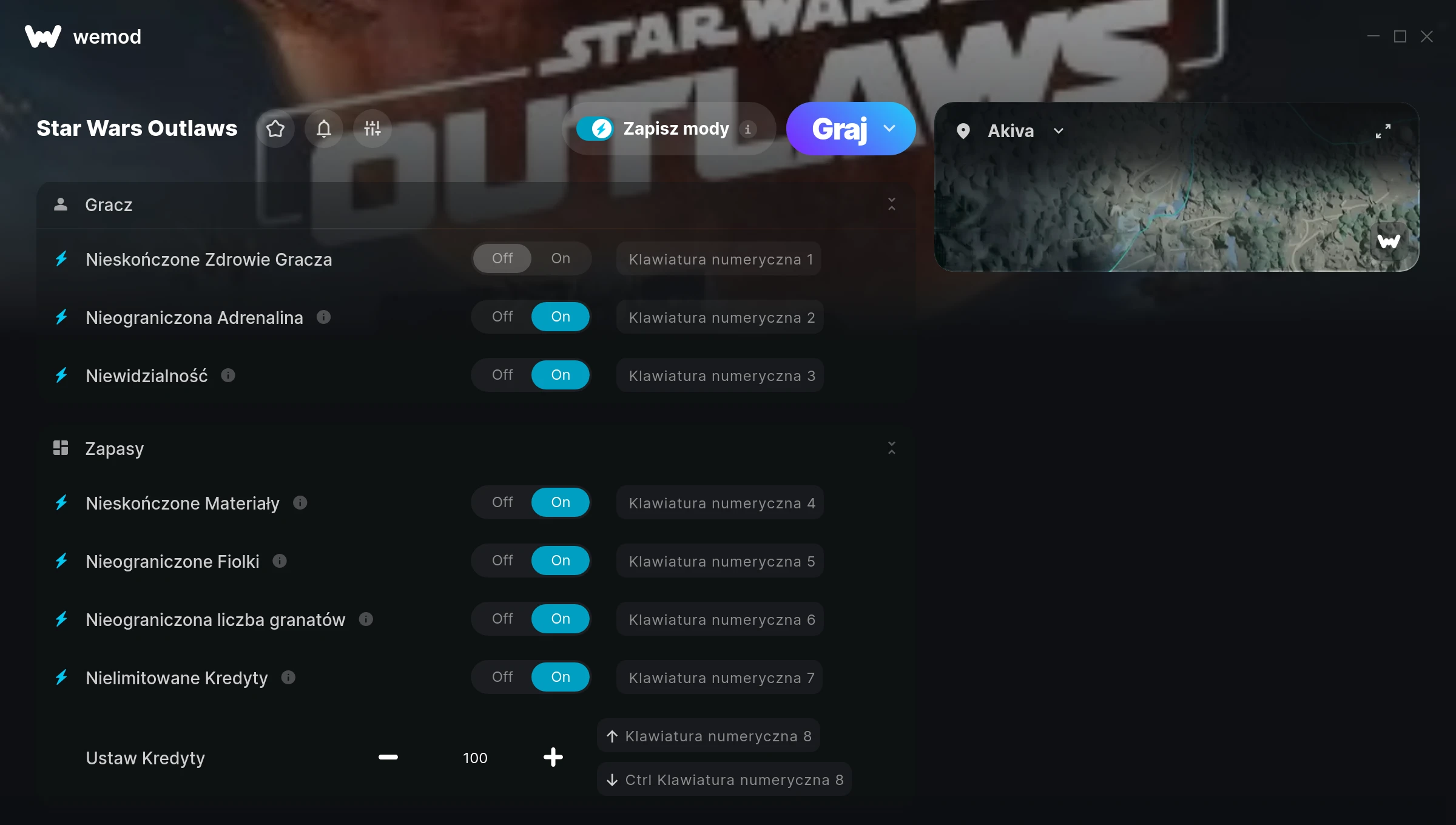Open the Akiva location dropdown
This screenshot has height=825, width=1456.
pos(1059,131)
